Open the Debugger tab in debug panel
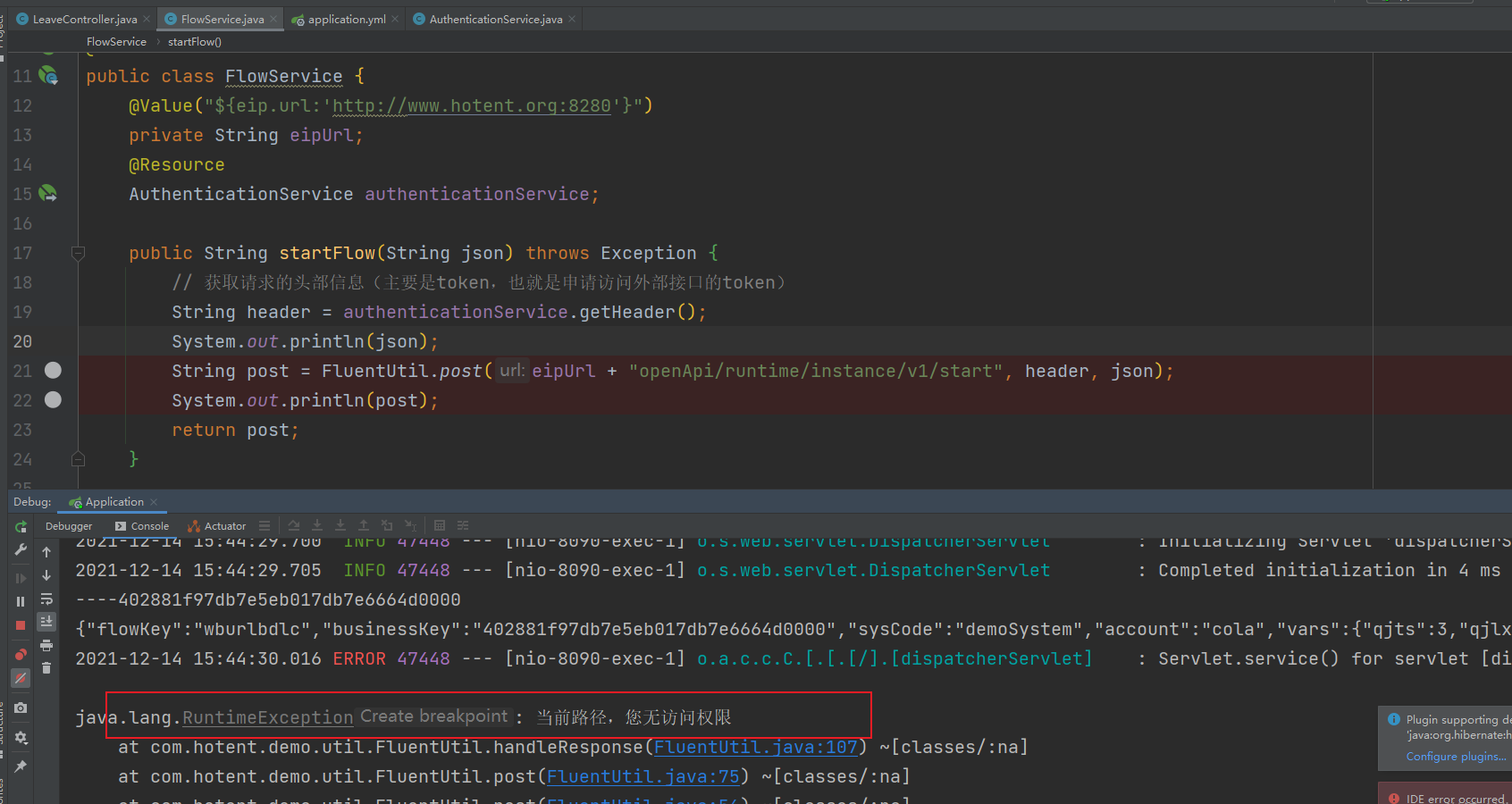The image size is (1512, 804). click(69, 526)
